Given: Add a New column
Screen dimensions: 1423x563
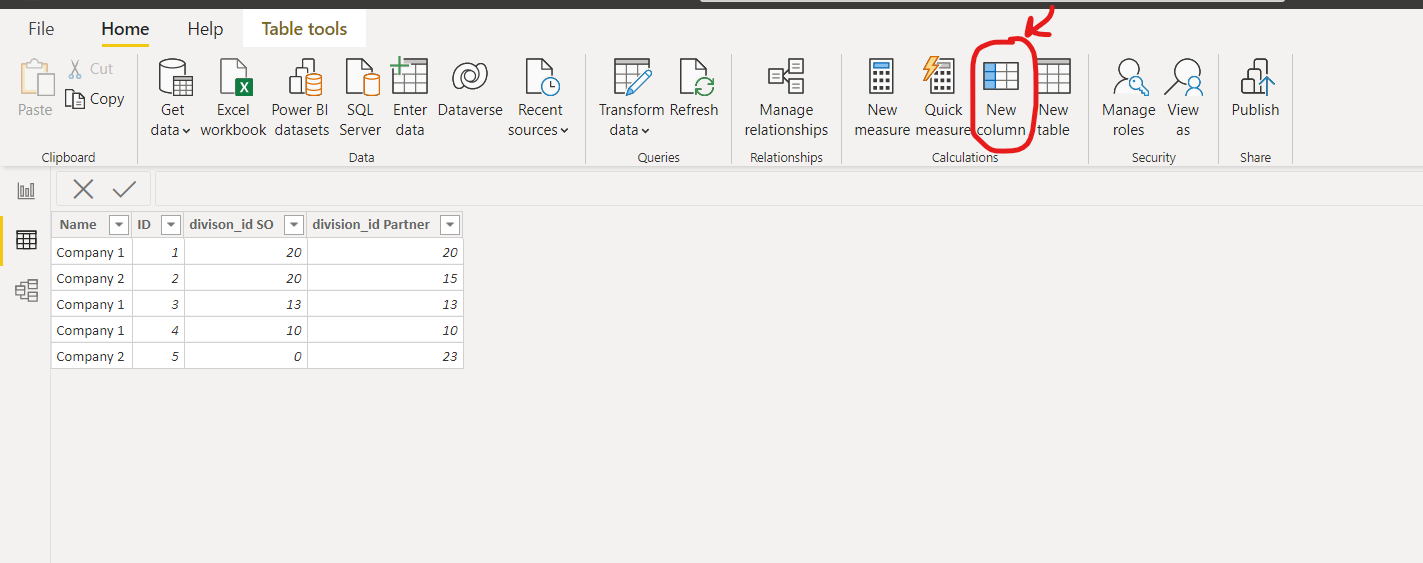Looking at the screenshot, I should point(1001,97).
